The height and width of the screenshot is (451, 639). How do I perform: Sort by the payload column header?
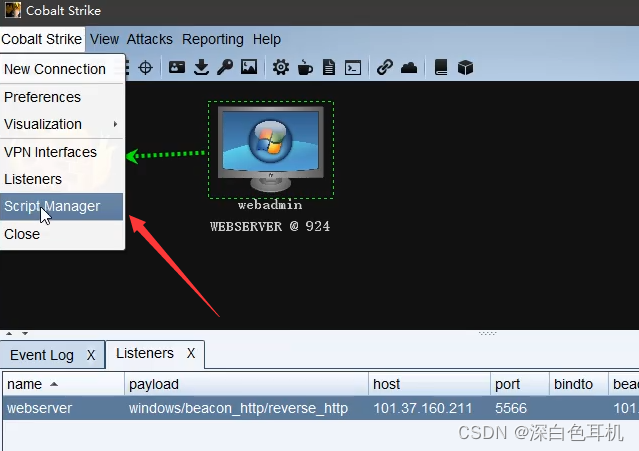247,384
